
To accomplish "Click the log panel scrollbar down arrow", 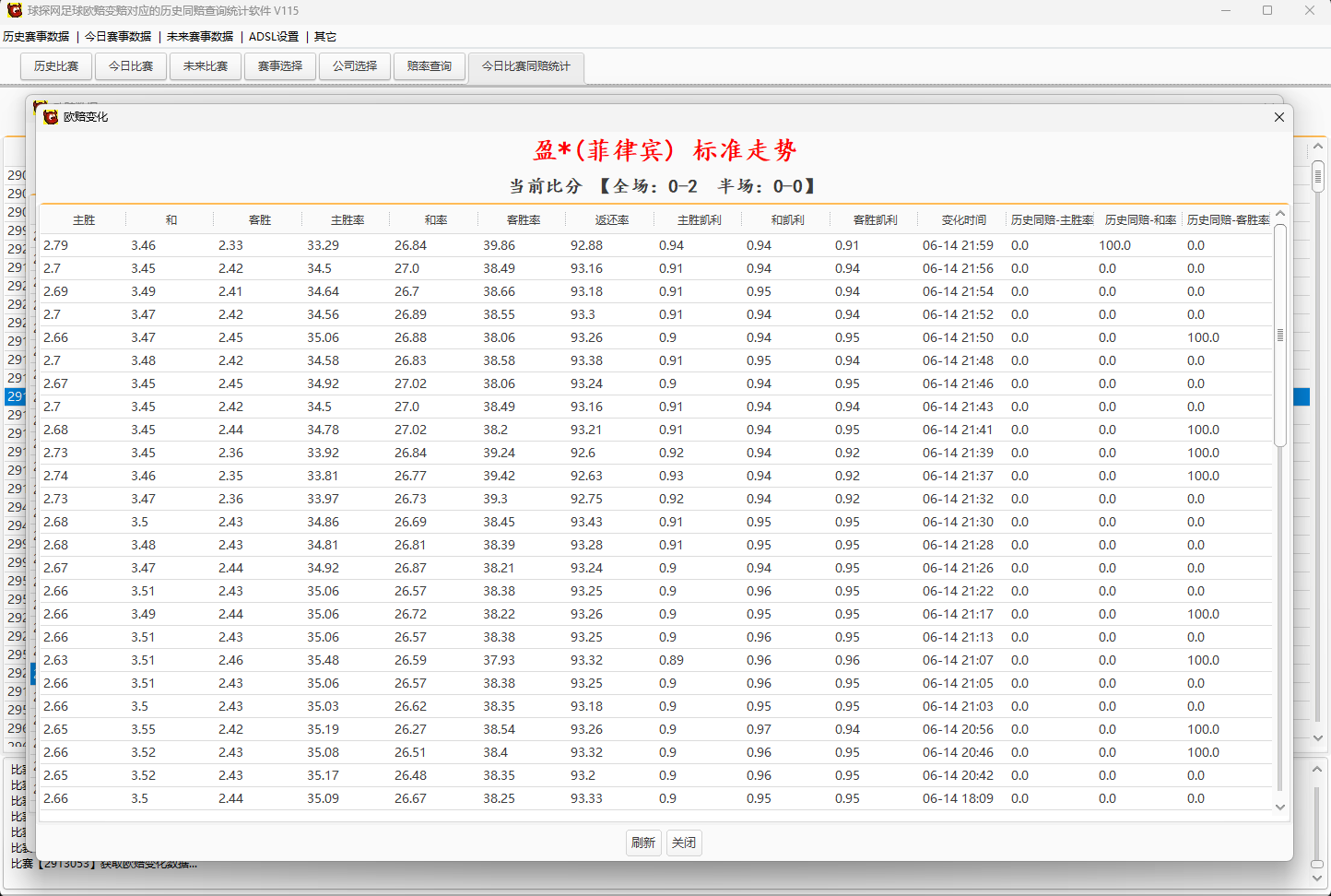I will (1317, 878).
